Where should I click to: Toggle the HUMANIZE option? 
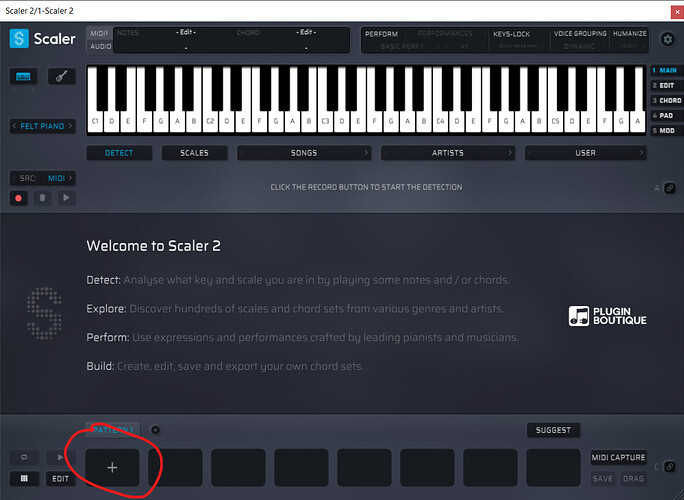click(x=629, y=34)
